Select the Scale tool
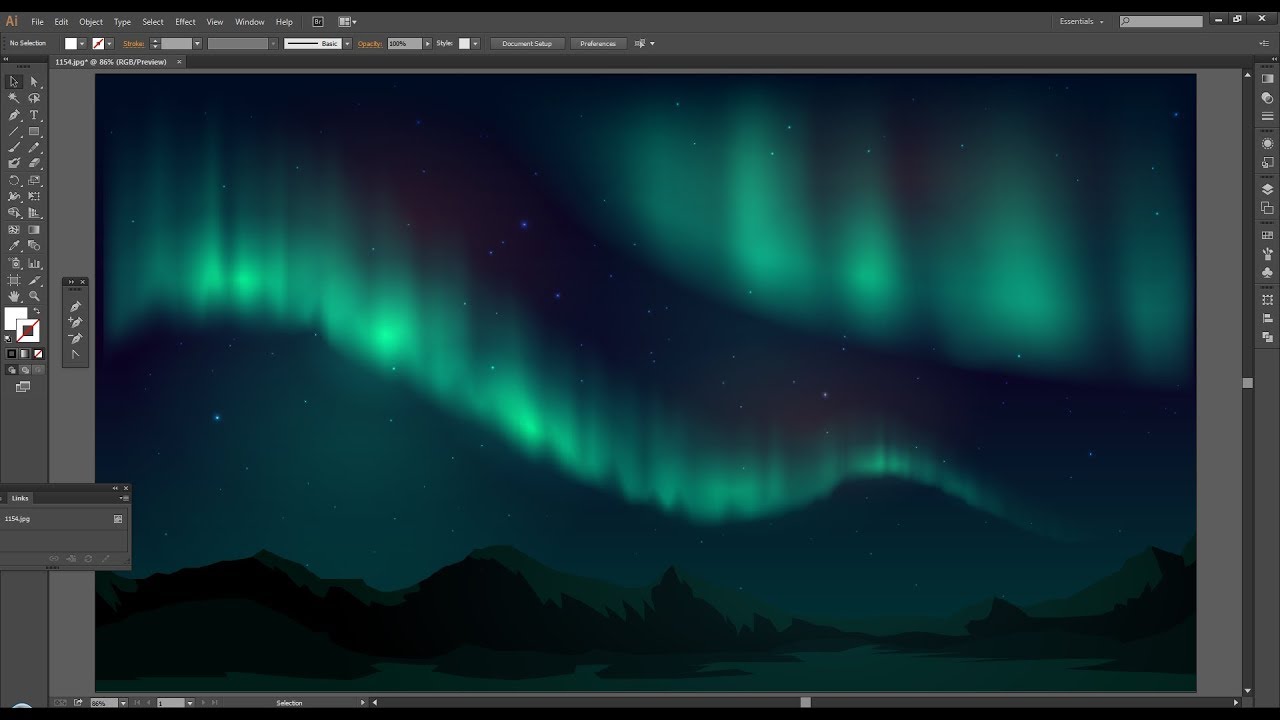The height and width of the screenshot is (720, 1280). click(x=34, y=181)
